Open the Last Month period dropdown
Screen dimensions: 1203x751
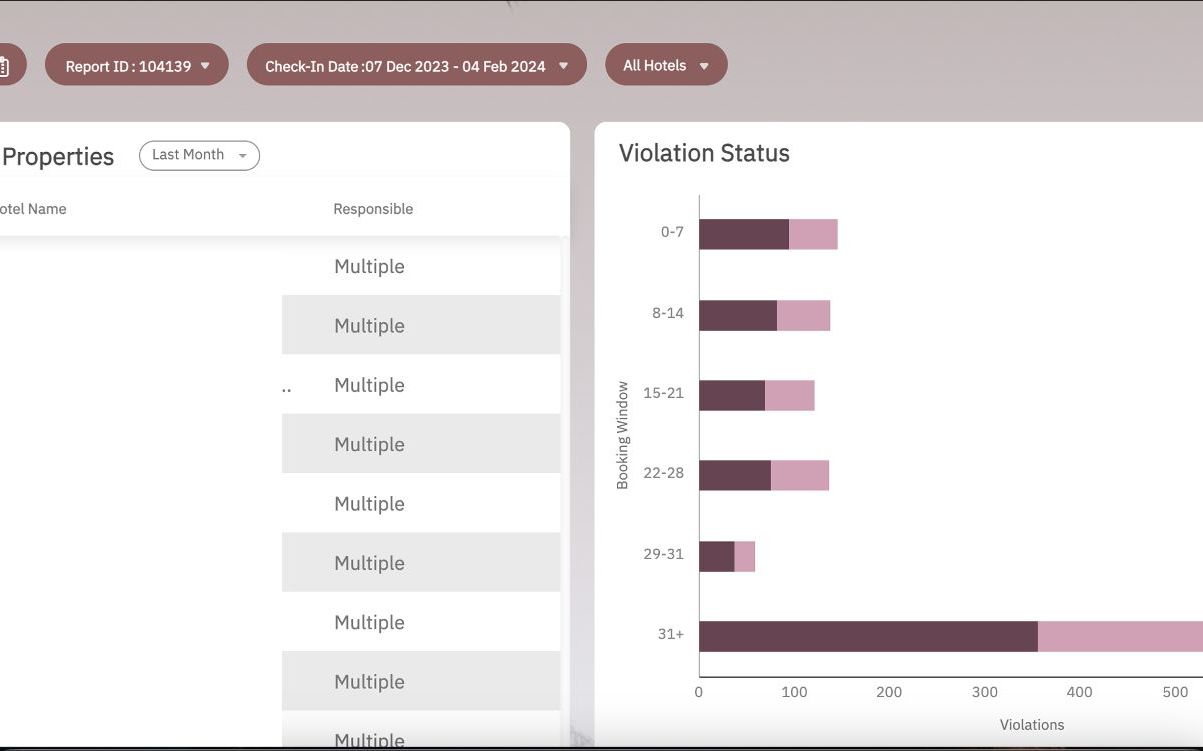pos(199,155)
